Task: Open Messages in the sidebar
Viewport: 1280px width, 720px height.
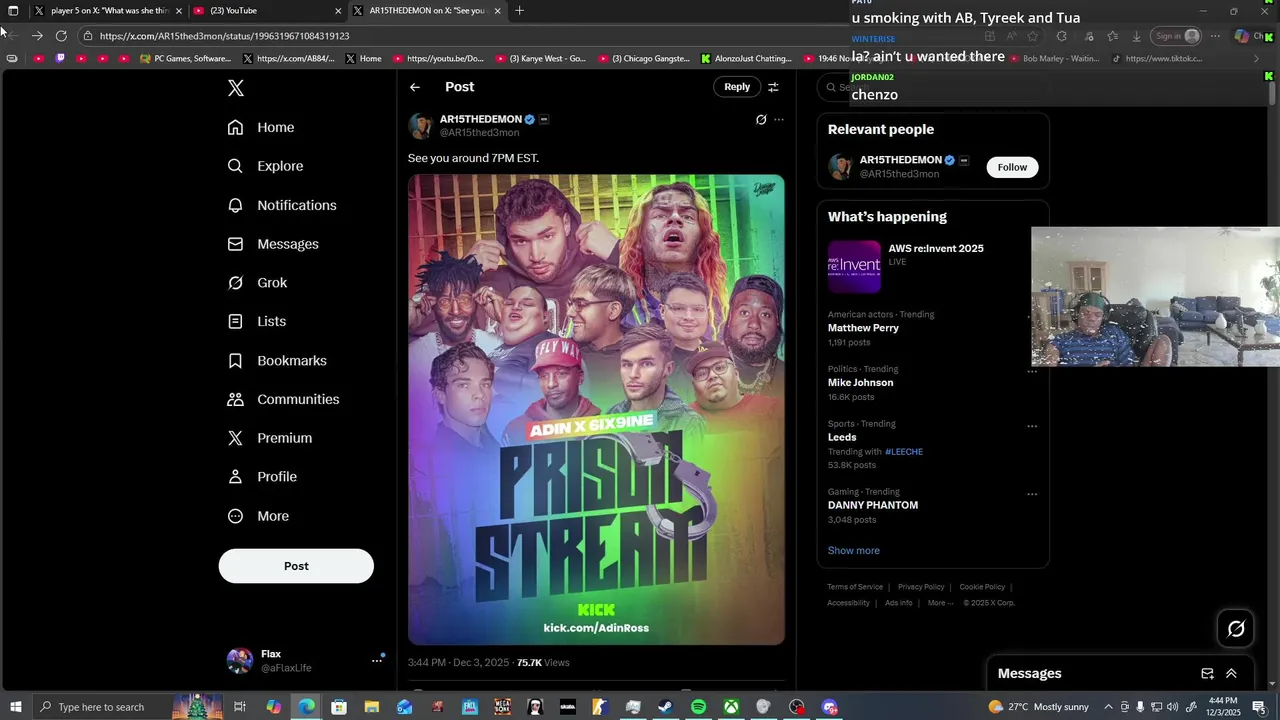Action: tap(273, 244)
